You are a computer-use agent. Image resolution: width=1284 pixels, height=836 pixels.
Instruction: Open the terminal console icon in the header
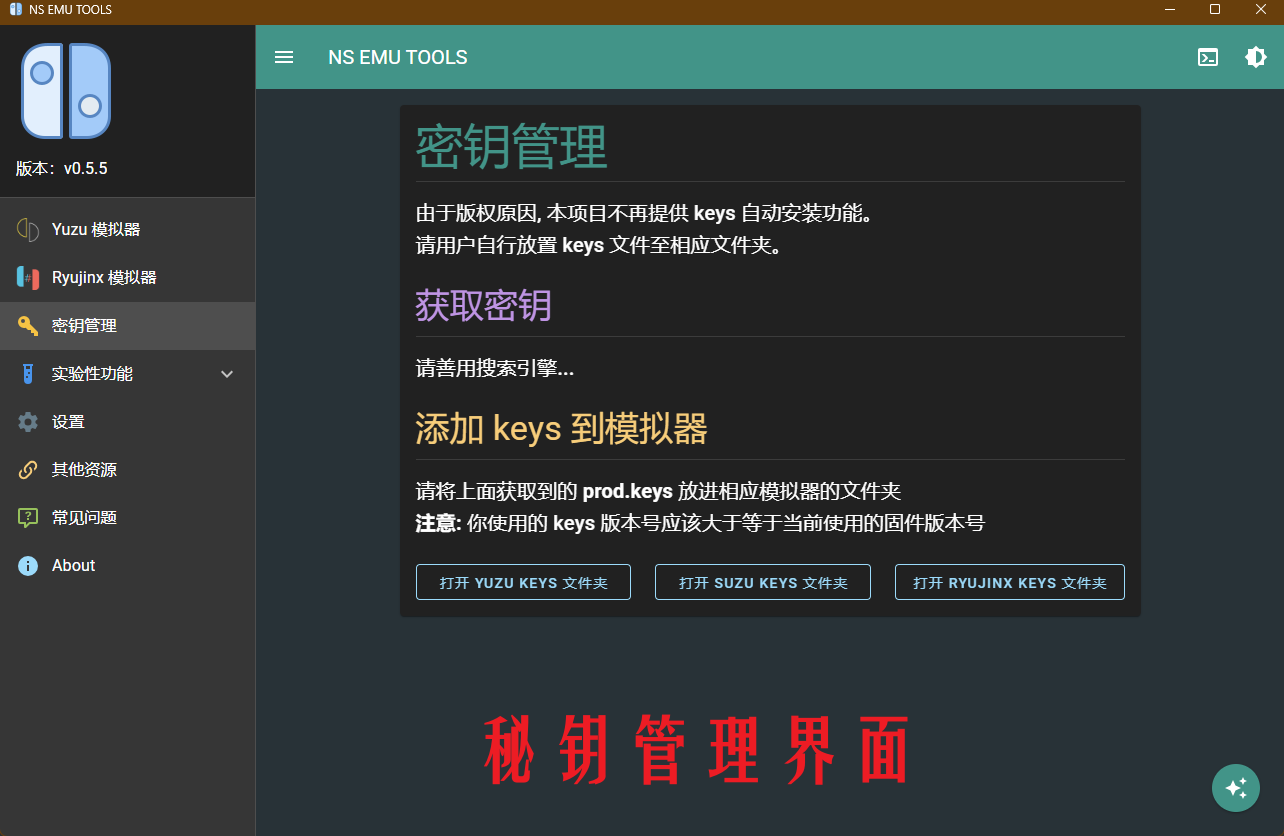coord(1208,57)
